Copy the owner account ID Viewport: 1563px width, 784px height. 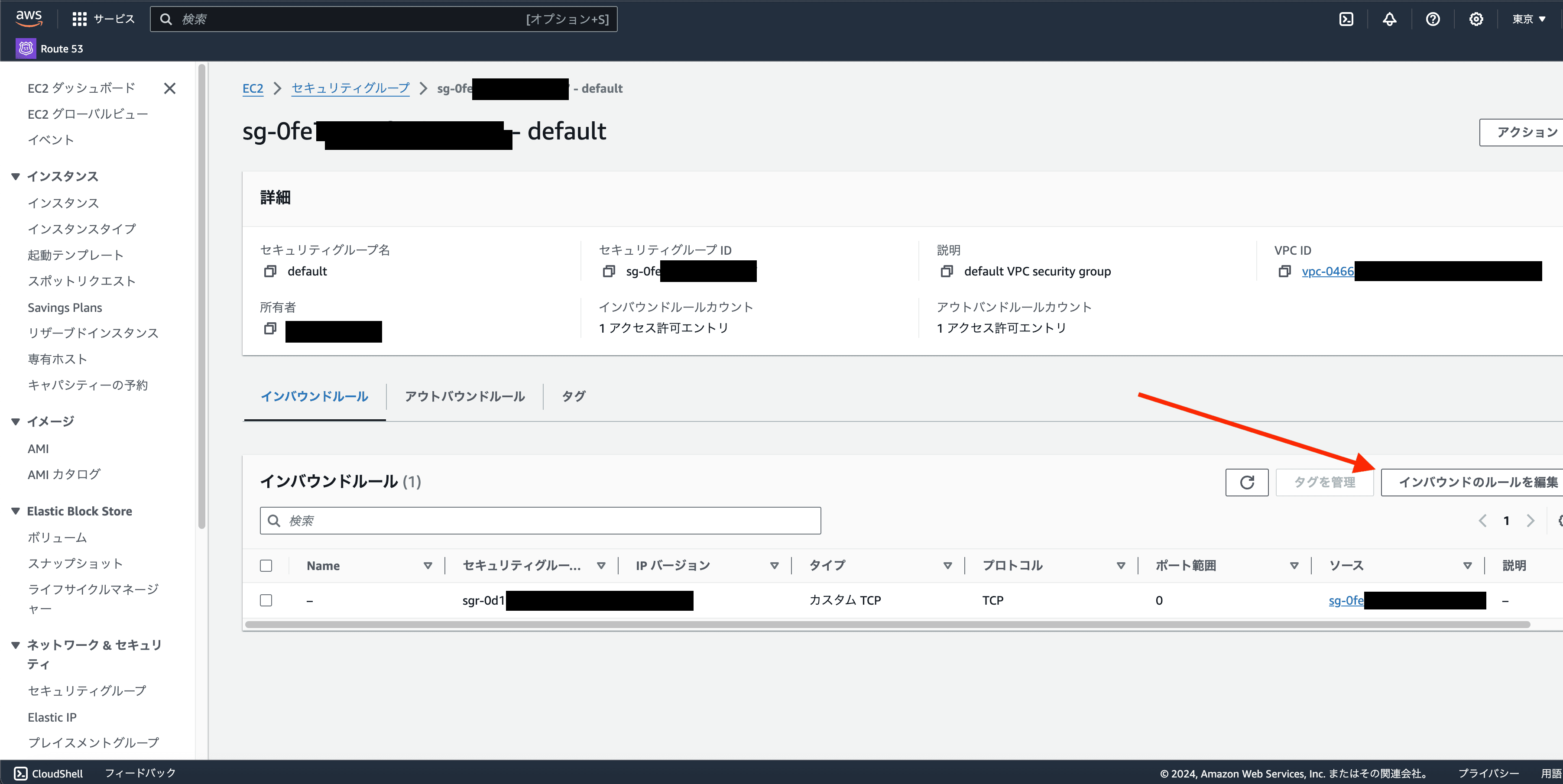pyautogui.click(x=270, y=328)
